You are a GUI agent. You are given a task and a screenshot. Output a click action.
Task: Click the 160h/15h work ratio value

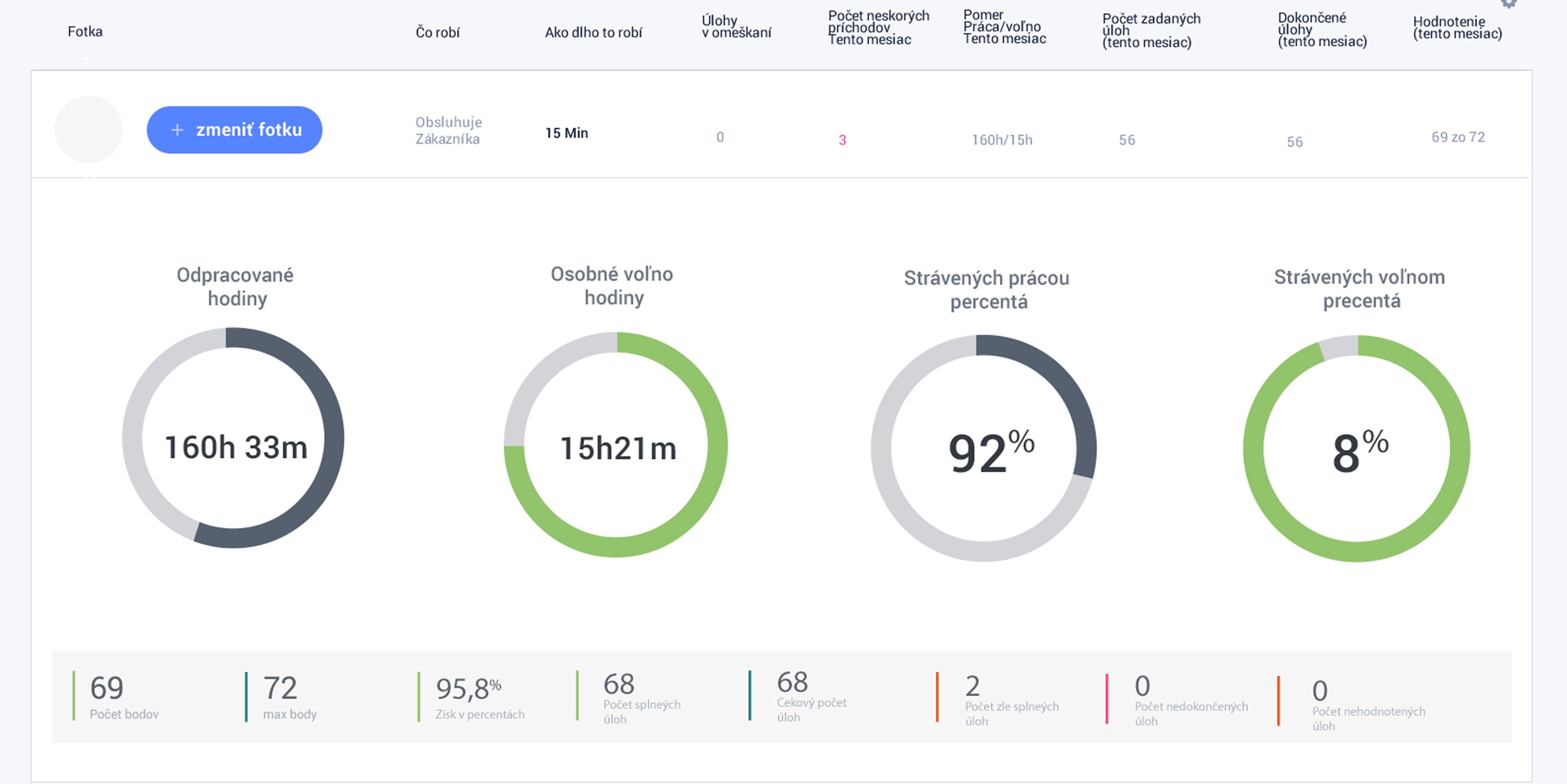1001,140
